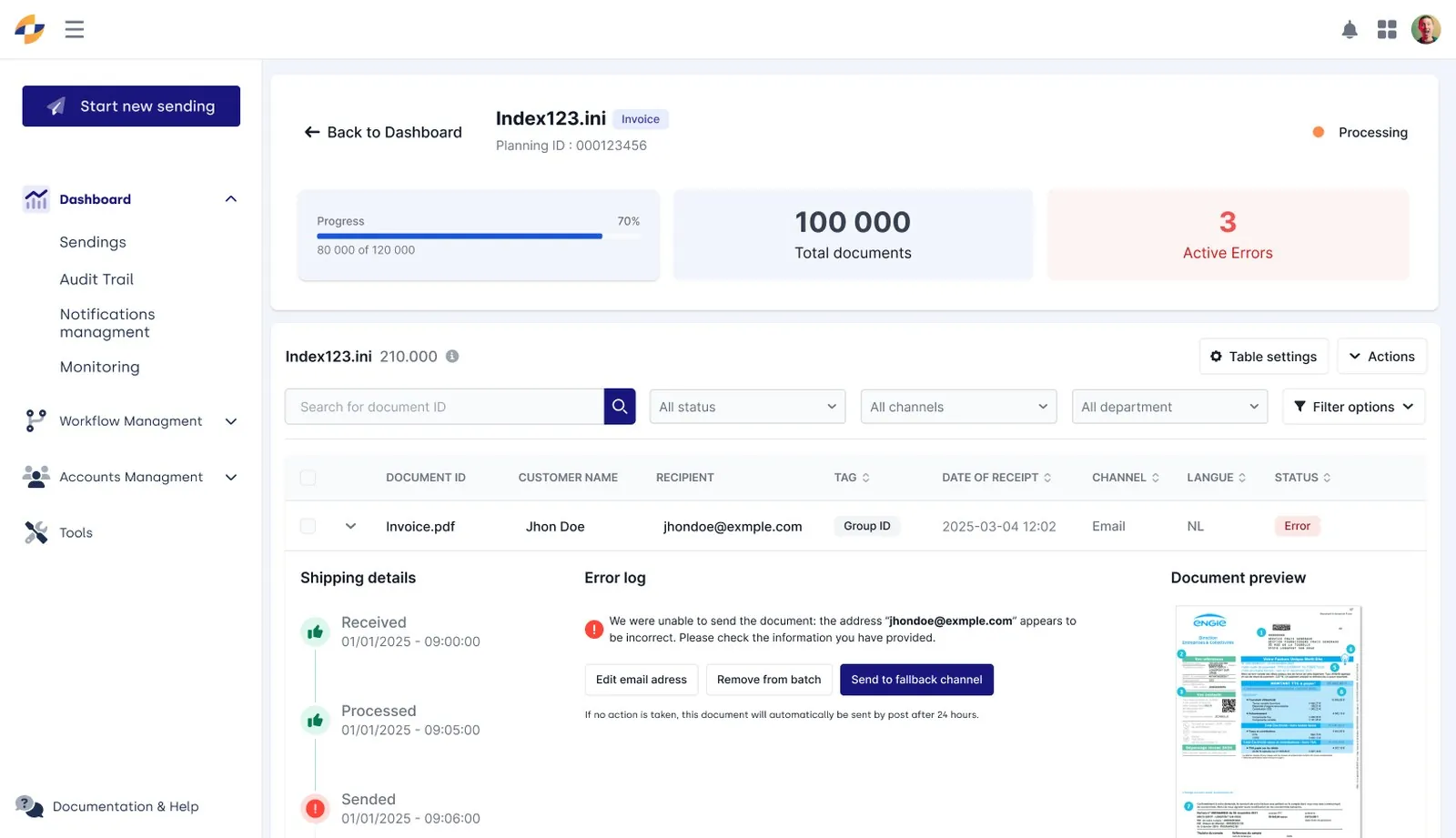This screenshot has width=1456, height=838.
Task: Open the Filter options dropdown
Action: point(1353,407)
